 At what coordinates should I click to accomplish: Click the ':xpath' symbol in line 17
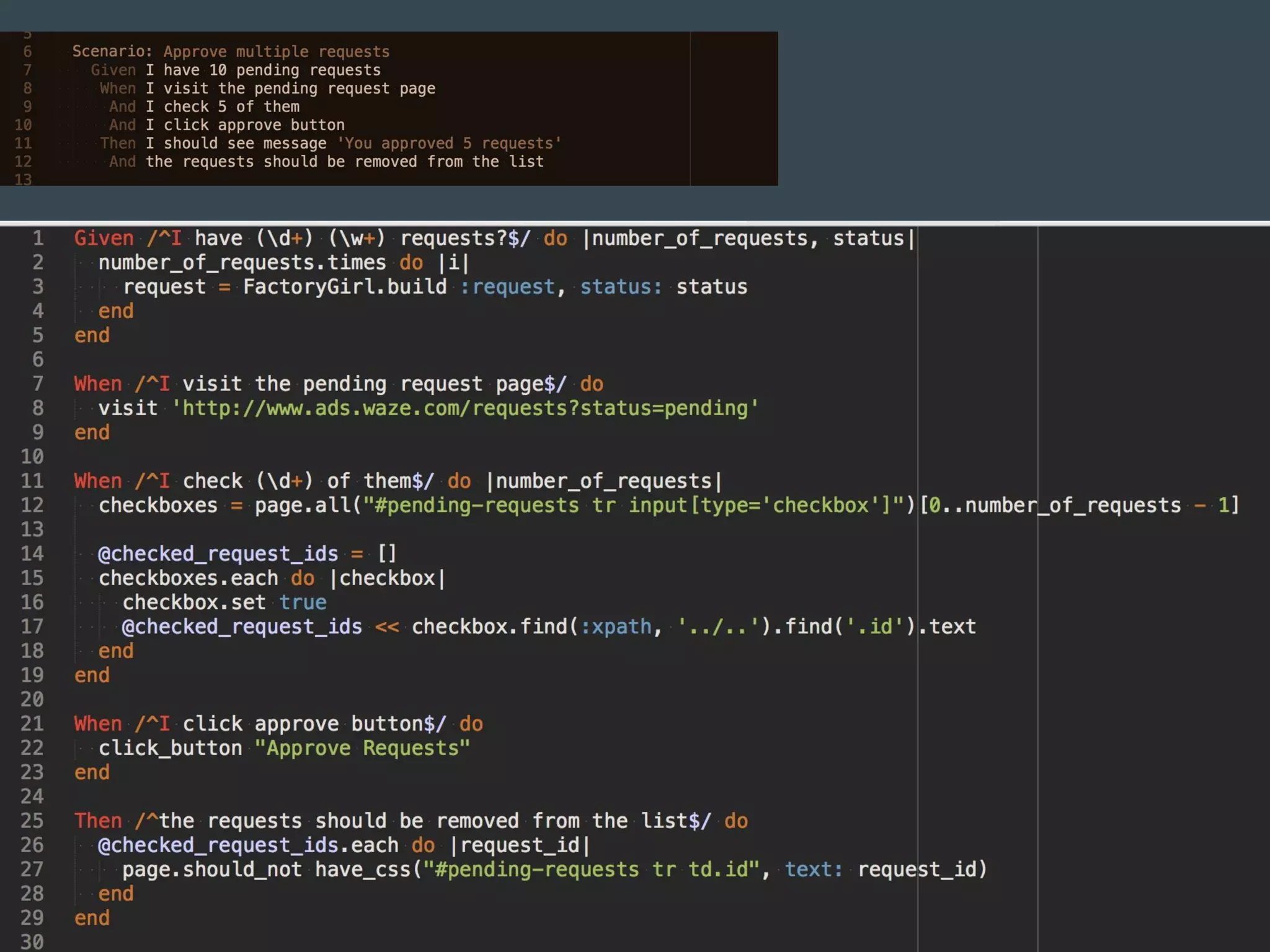point(616,627)
